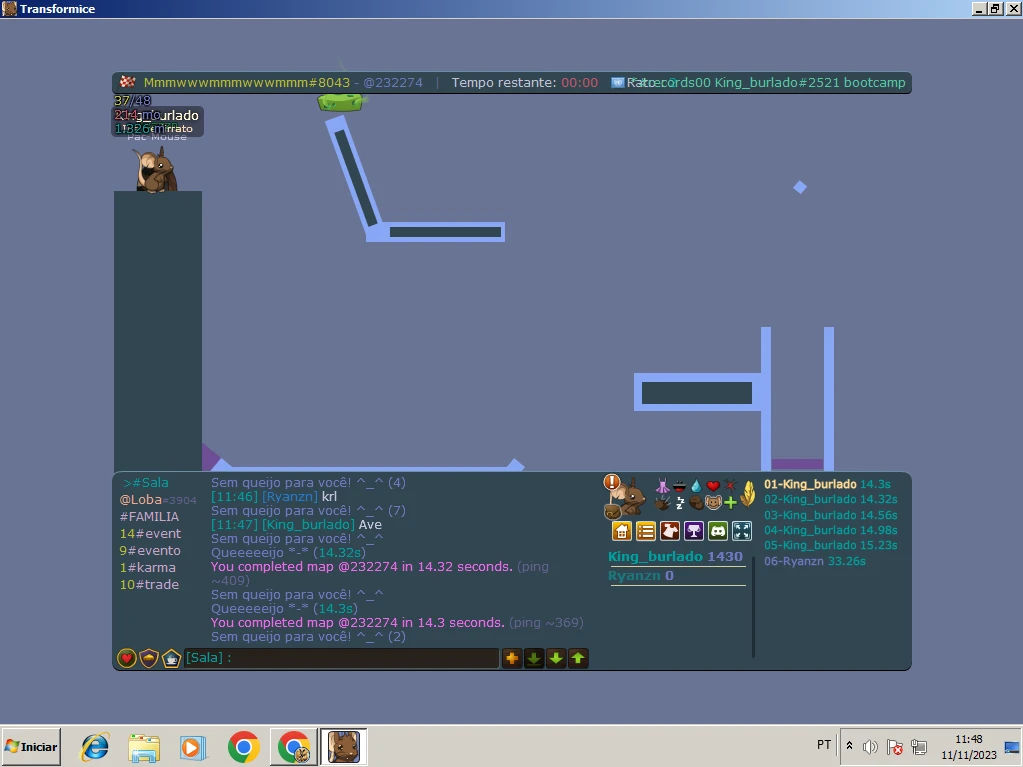Open the shop dress icon
This screenshot has height=767, width=1023.
click(670, 531)
